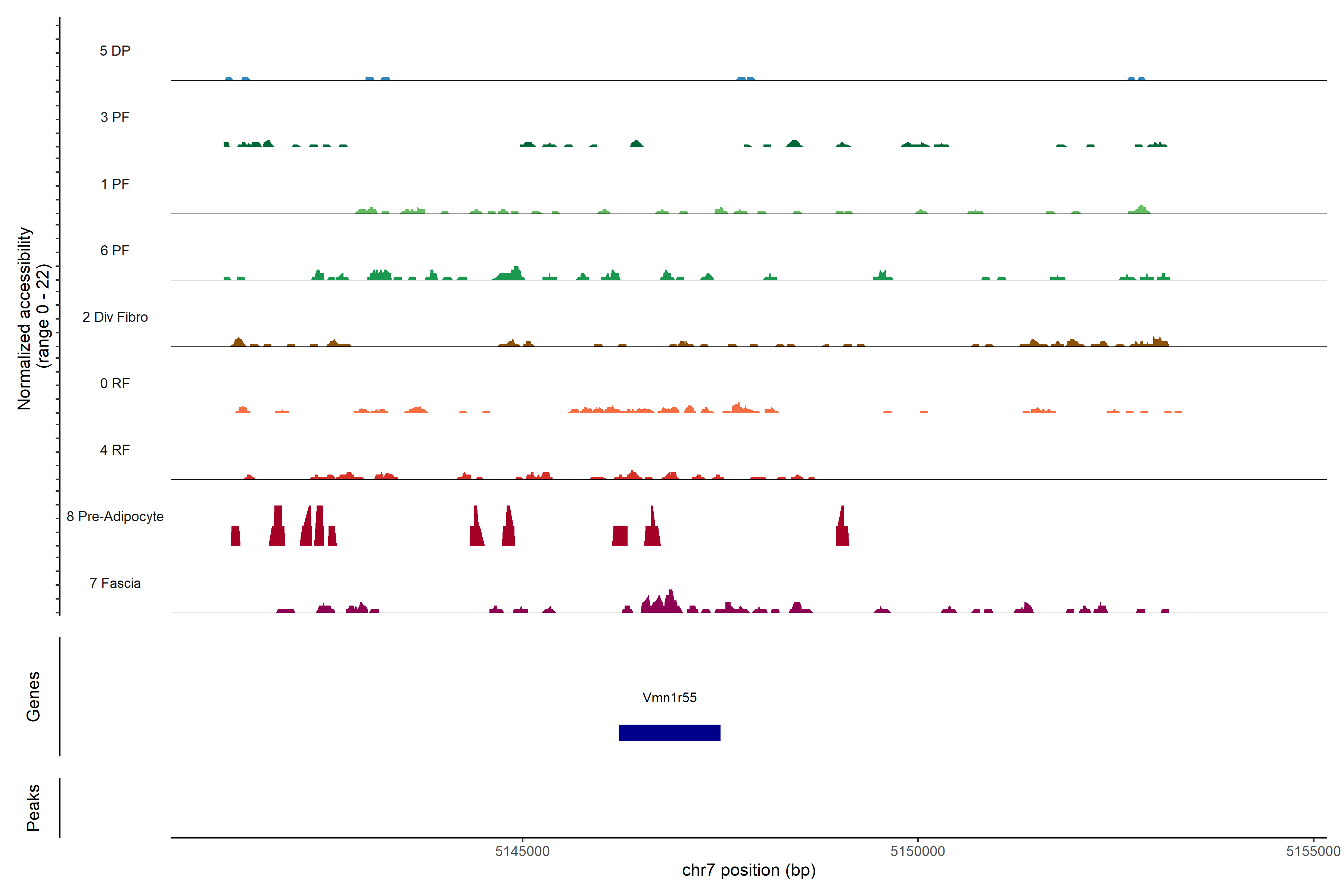Click the dark blue Vmn1r55 gene bar

click(x=669, y=732)
